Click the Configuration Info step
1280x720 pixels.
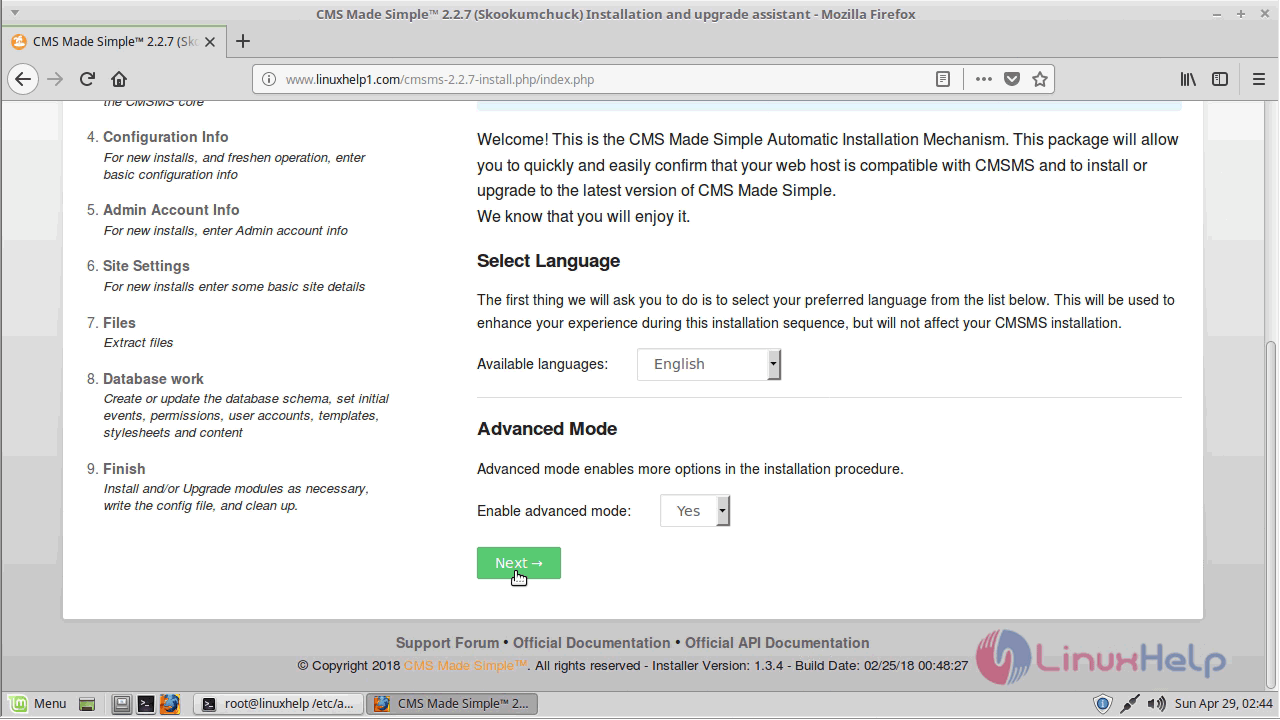[x=166, y=137]
